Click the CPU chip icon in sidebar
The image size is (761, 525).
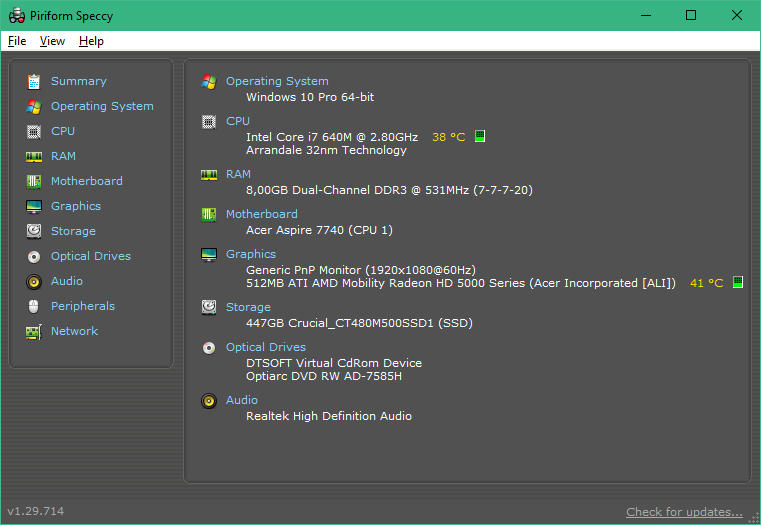[34, 131]
